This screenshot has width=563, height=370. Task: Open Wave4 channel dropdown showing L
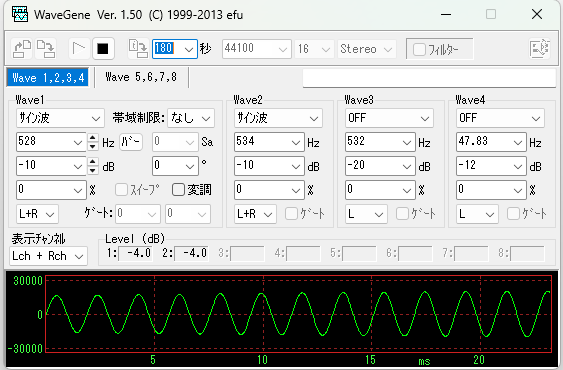click(x=477, y=214)
